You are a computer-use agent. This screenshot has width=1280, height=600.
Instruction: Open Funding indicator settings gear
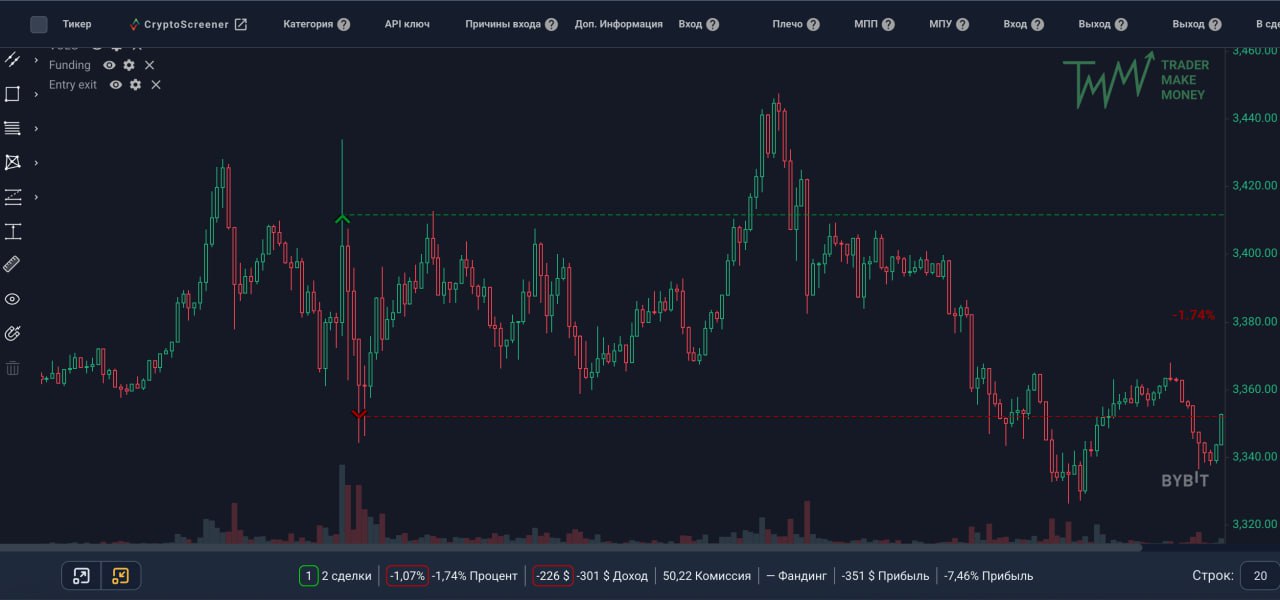(128, 64)
